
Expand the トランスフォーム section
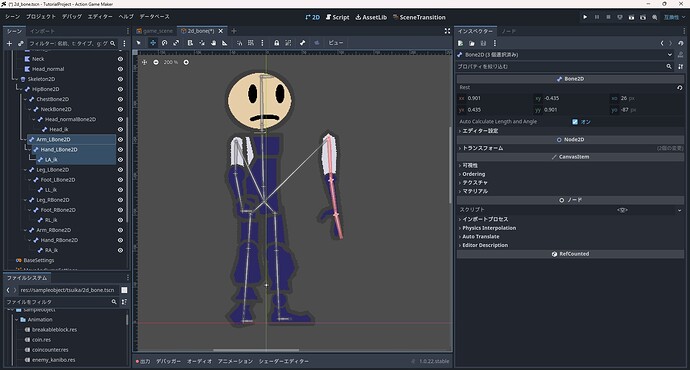482,148
